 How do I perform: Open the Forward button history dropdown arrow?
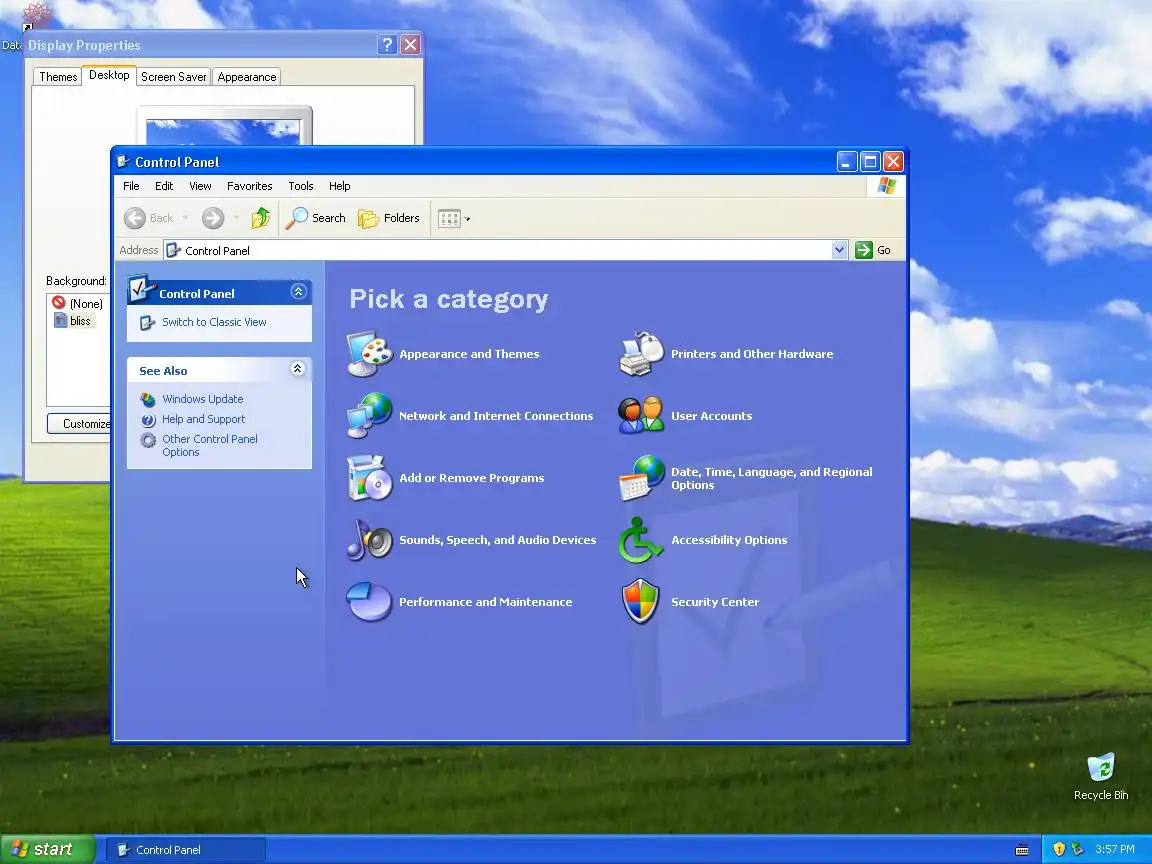[x=236, y=218]
